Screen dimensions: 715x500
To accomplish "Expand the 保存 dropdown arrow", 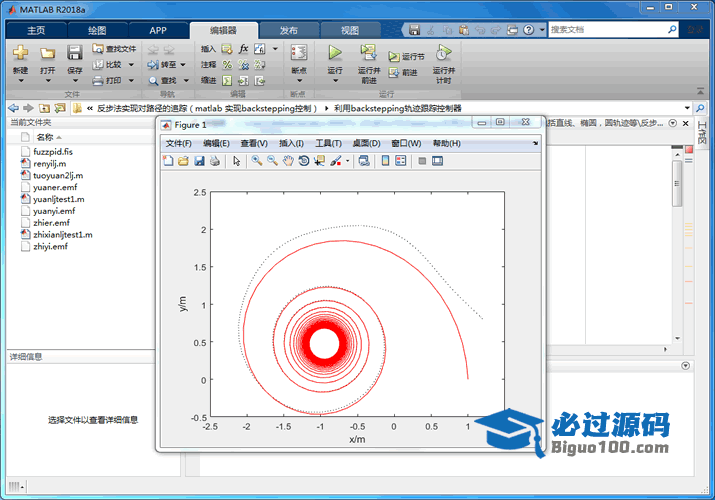I will click(x=75, y=81).
